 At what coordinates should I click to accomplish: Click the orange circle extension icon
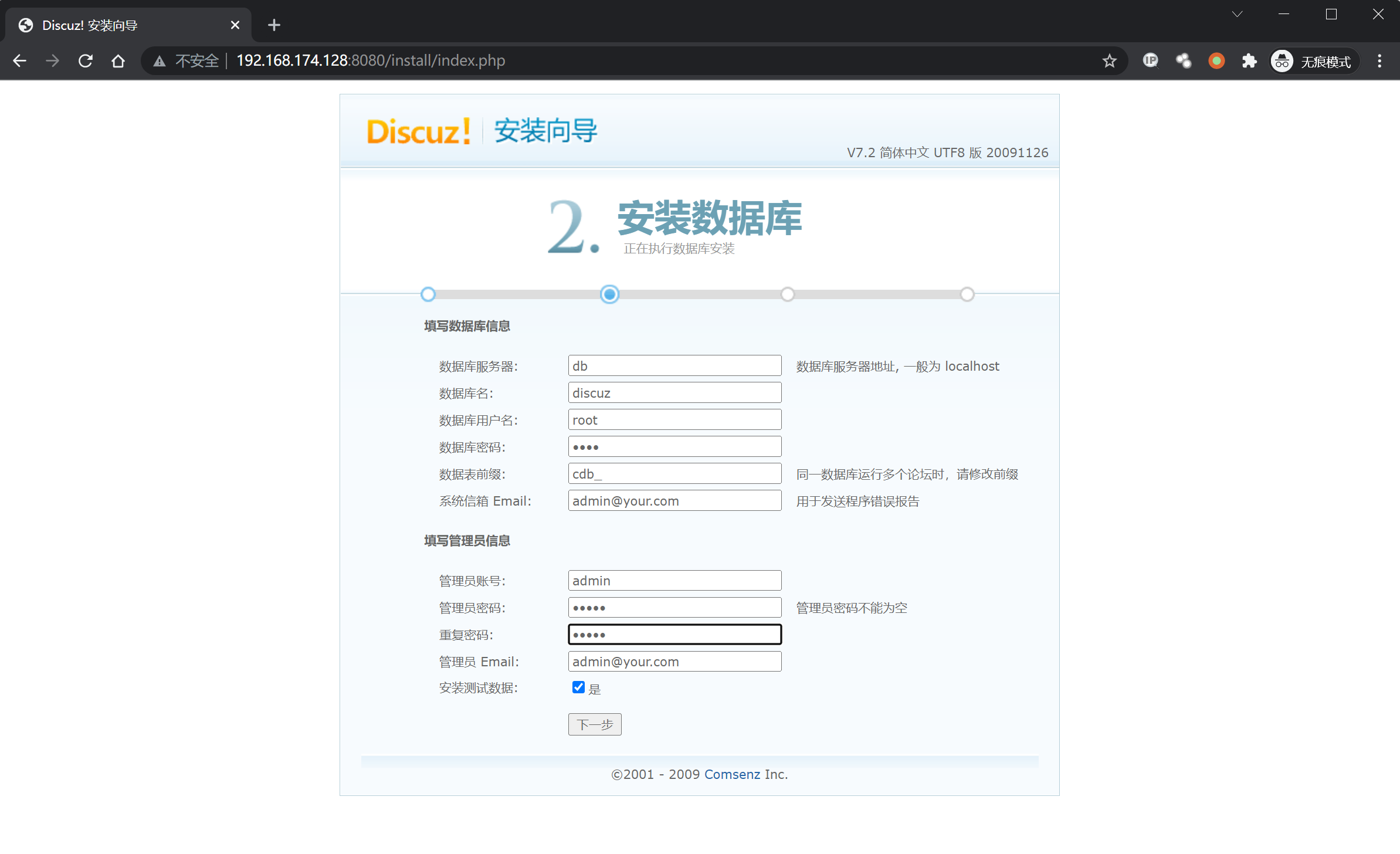1216,61
